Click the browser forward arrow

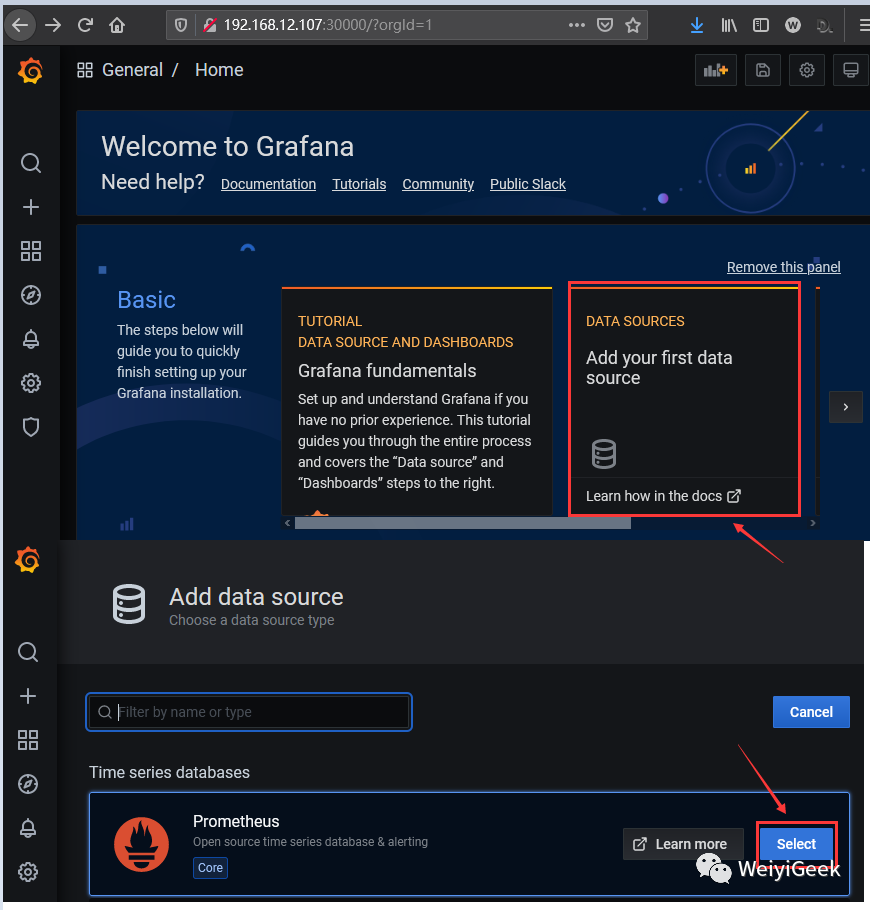[x=53, y=25]
